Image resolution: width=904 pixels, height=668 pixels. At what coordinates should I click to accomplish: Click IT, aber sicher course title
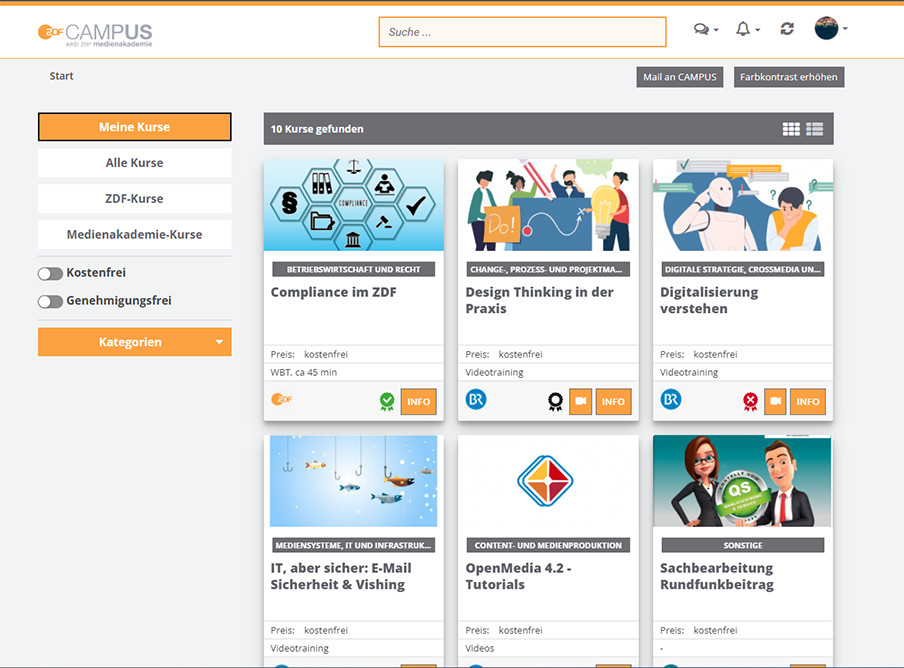coord(341,576)
